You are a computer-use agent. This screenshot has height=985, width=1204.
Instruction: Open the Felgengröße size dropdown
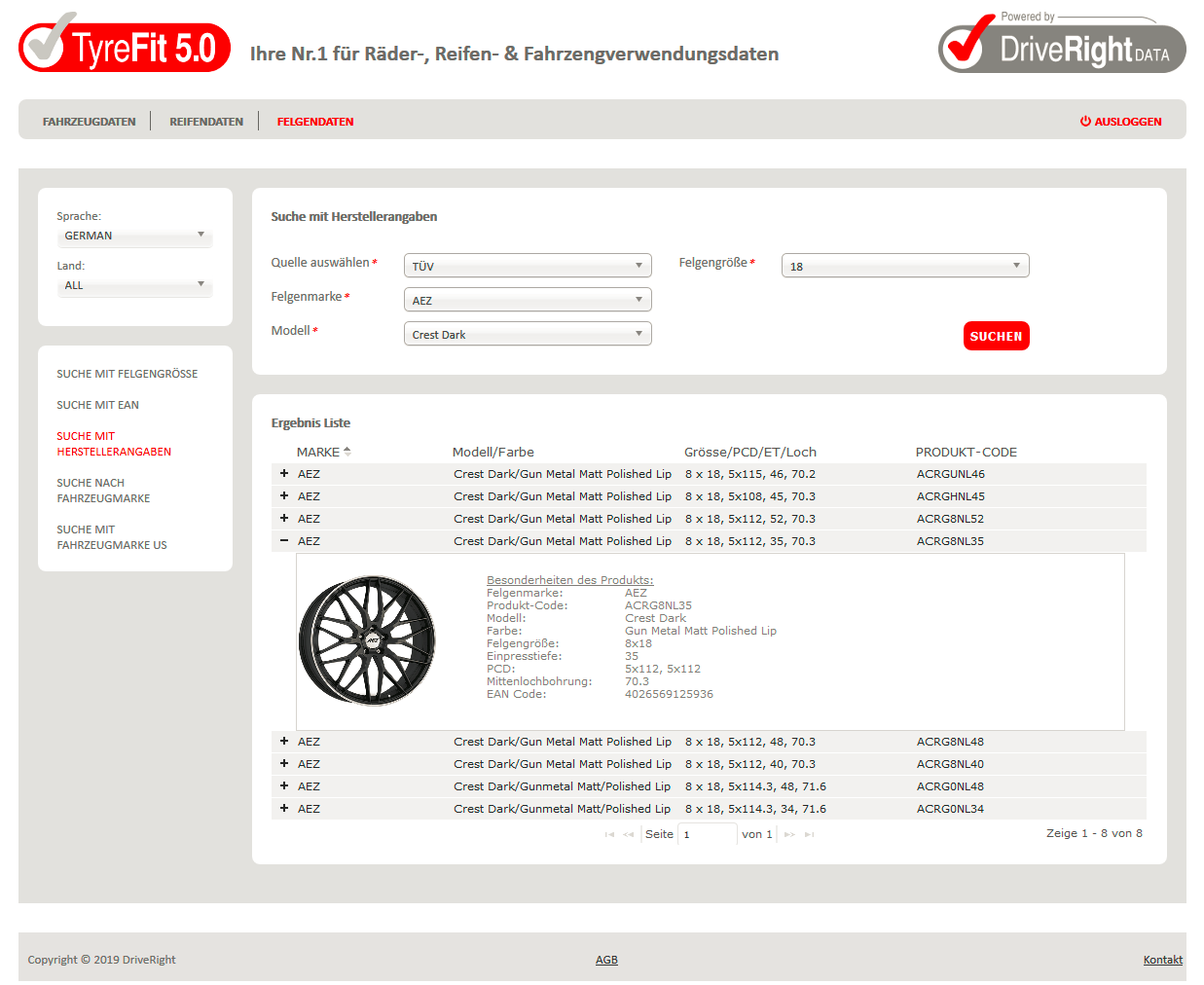pyautogui.click(x=904, y=266)
